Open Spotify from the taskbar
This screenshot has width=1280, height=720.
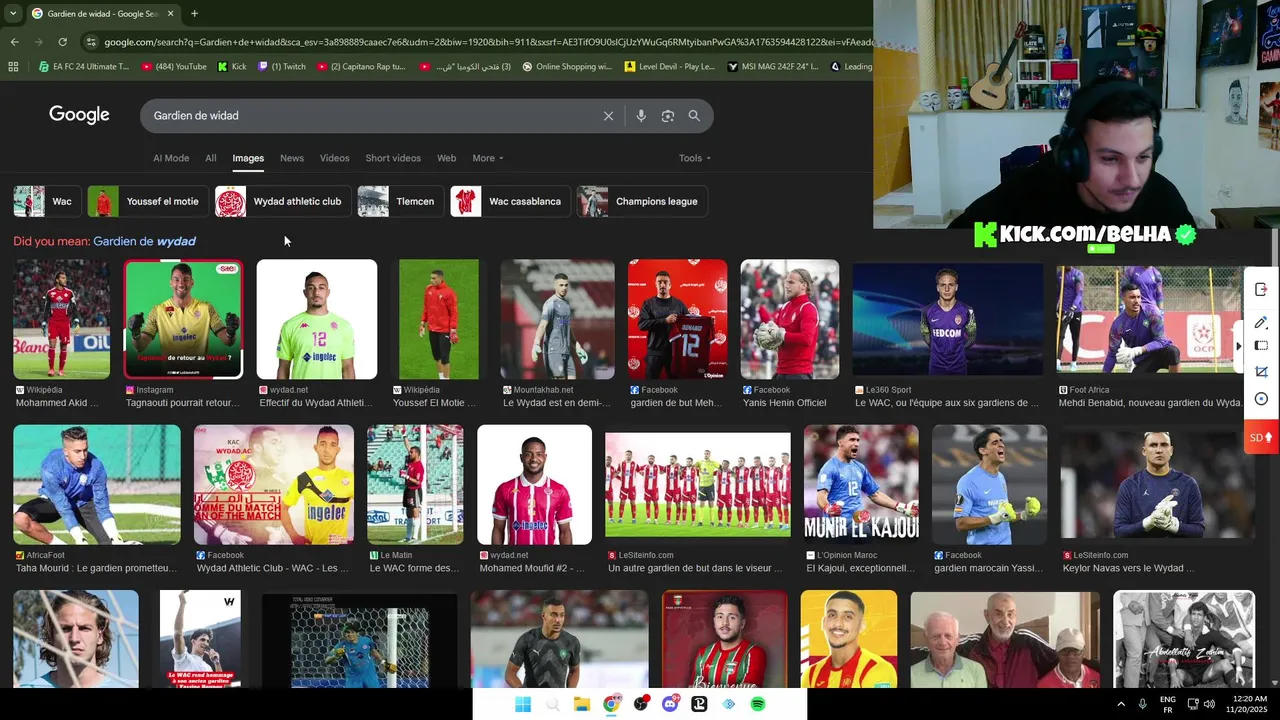pyautogui.click(x=758, y=704)
